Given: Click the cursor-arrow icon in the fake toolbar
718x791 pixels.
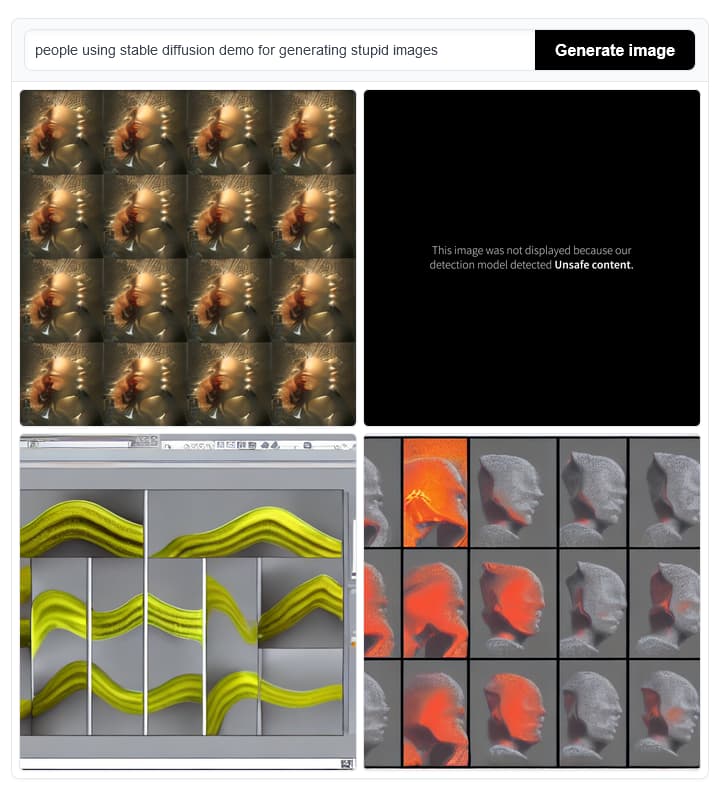Looking at the screenshot, I should pos(167,446).
